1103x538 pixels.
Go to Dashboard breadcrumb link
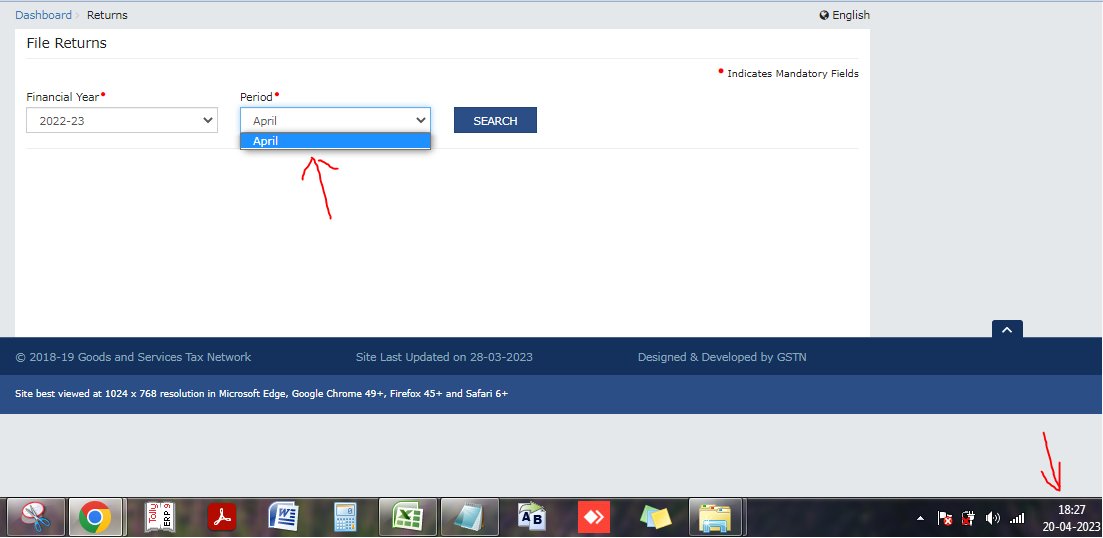pyautogui.click(x=44, y=15)
